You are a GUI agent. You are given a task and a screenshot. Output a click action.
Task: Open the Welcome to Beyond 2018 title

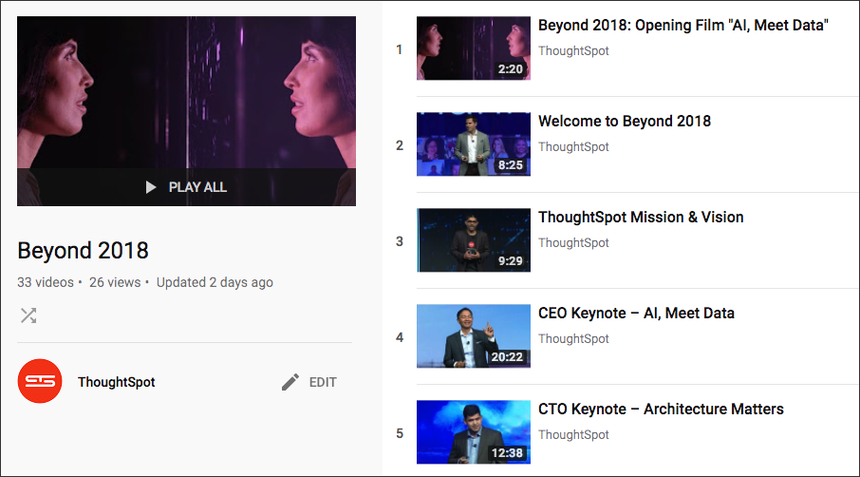(624, 121)
